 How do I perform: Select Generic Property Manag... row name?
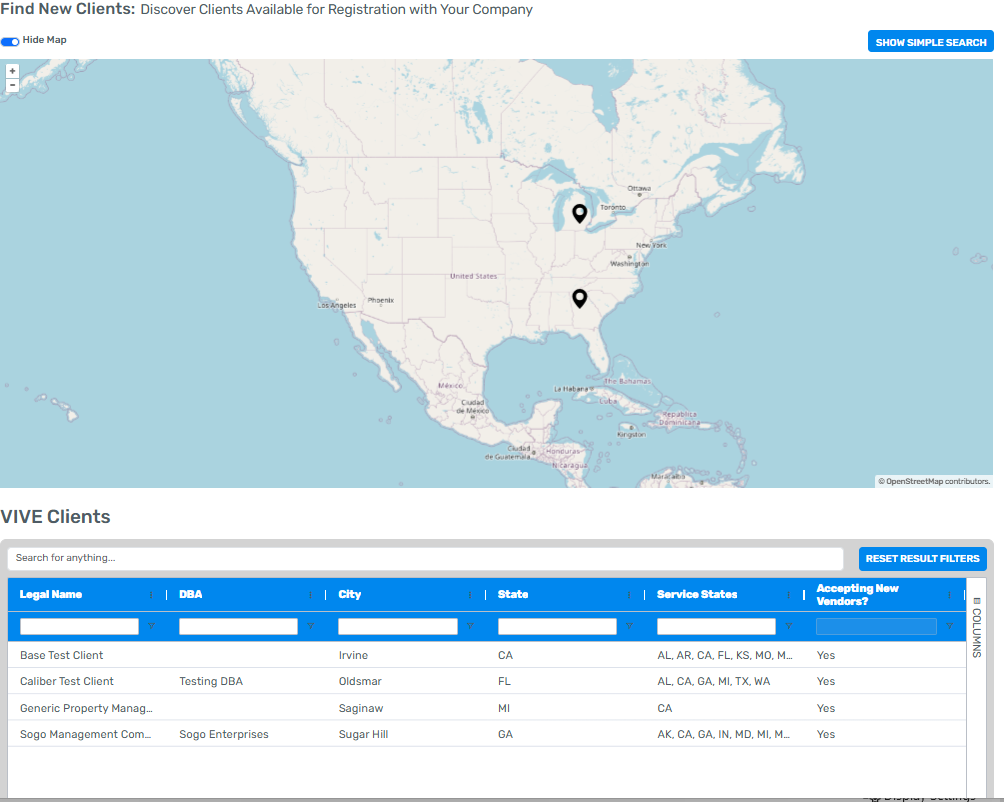86,709
